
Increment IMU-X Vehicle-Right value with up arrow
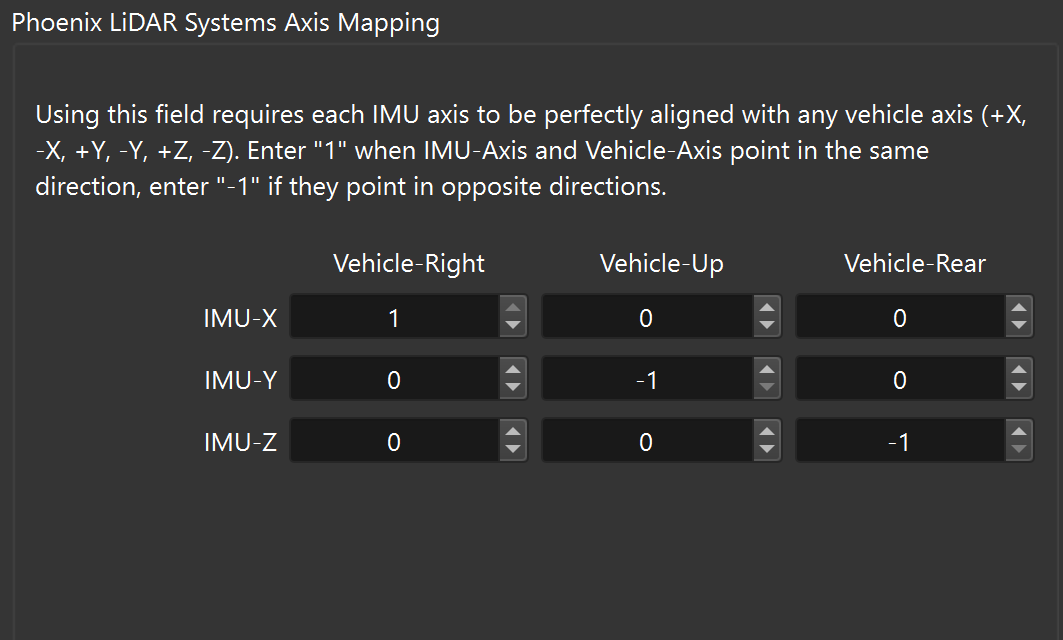click(x=513, y=308)
